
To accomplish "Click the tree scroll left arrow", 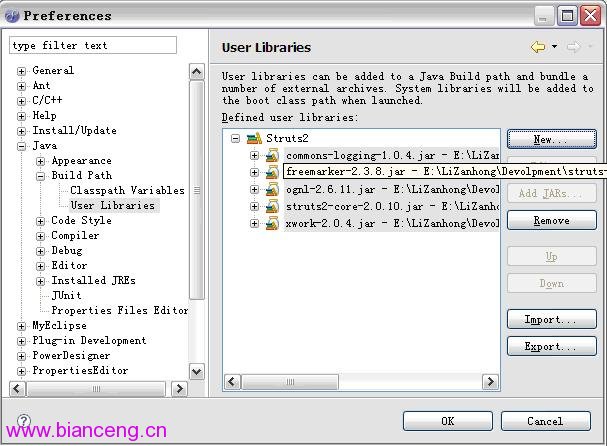I will (17, 388).
